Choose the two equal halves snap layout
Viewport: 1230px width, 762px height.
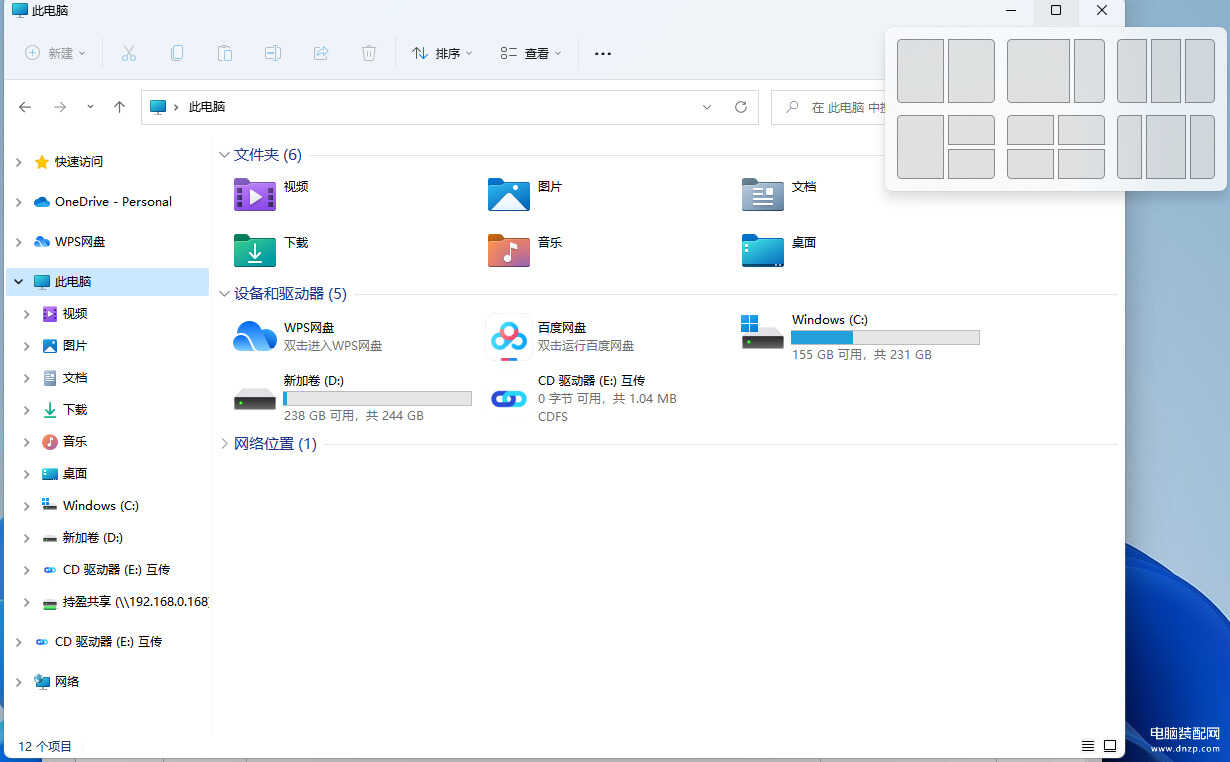pos(946,71)
